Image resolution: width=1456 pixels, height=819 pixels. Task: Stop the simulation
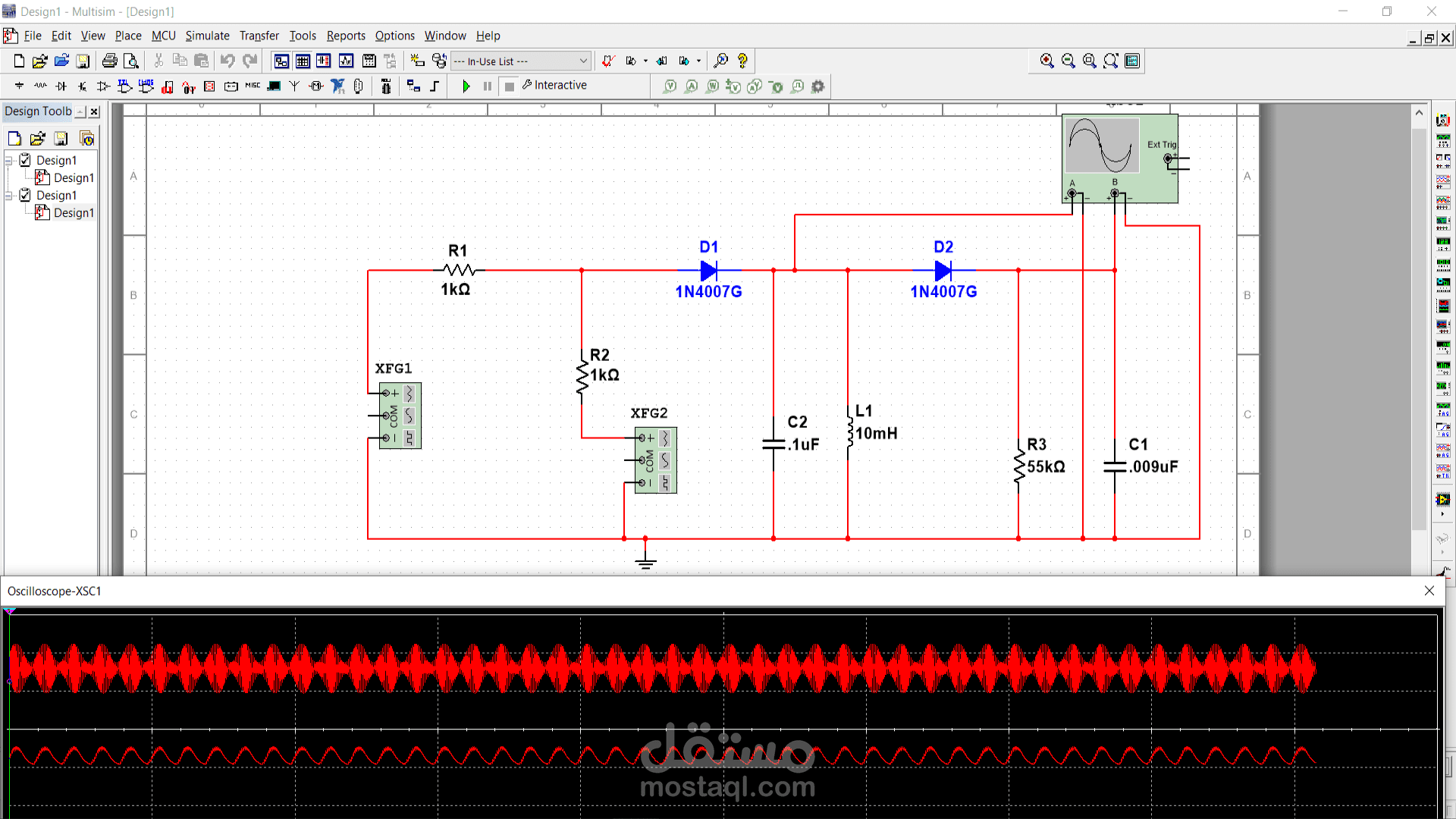click(510, 86)
